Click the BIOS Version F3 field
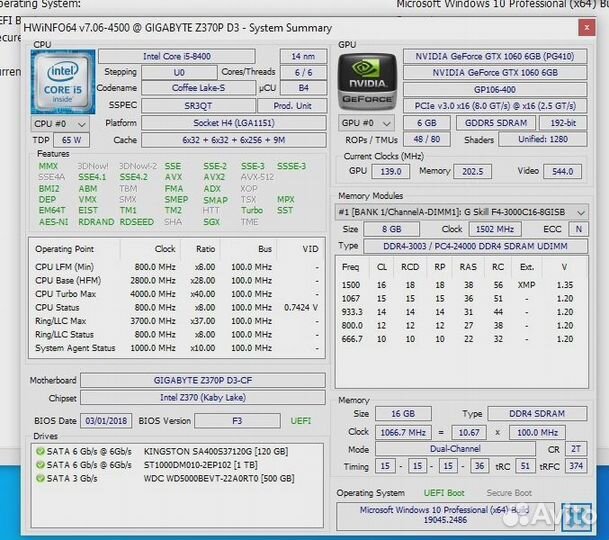 click(237, 421)
